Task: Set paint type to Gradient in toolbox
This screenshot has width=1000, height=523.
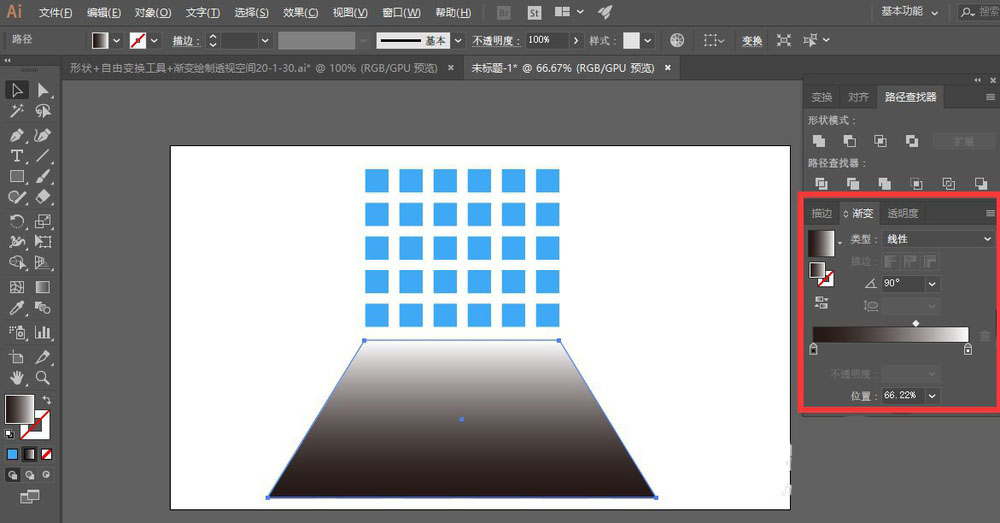Action: (x=29, y=454)
